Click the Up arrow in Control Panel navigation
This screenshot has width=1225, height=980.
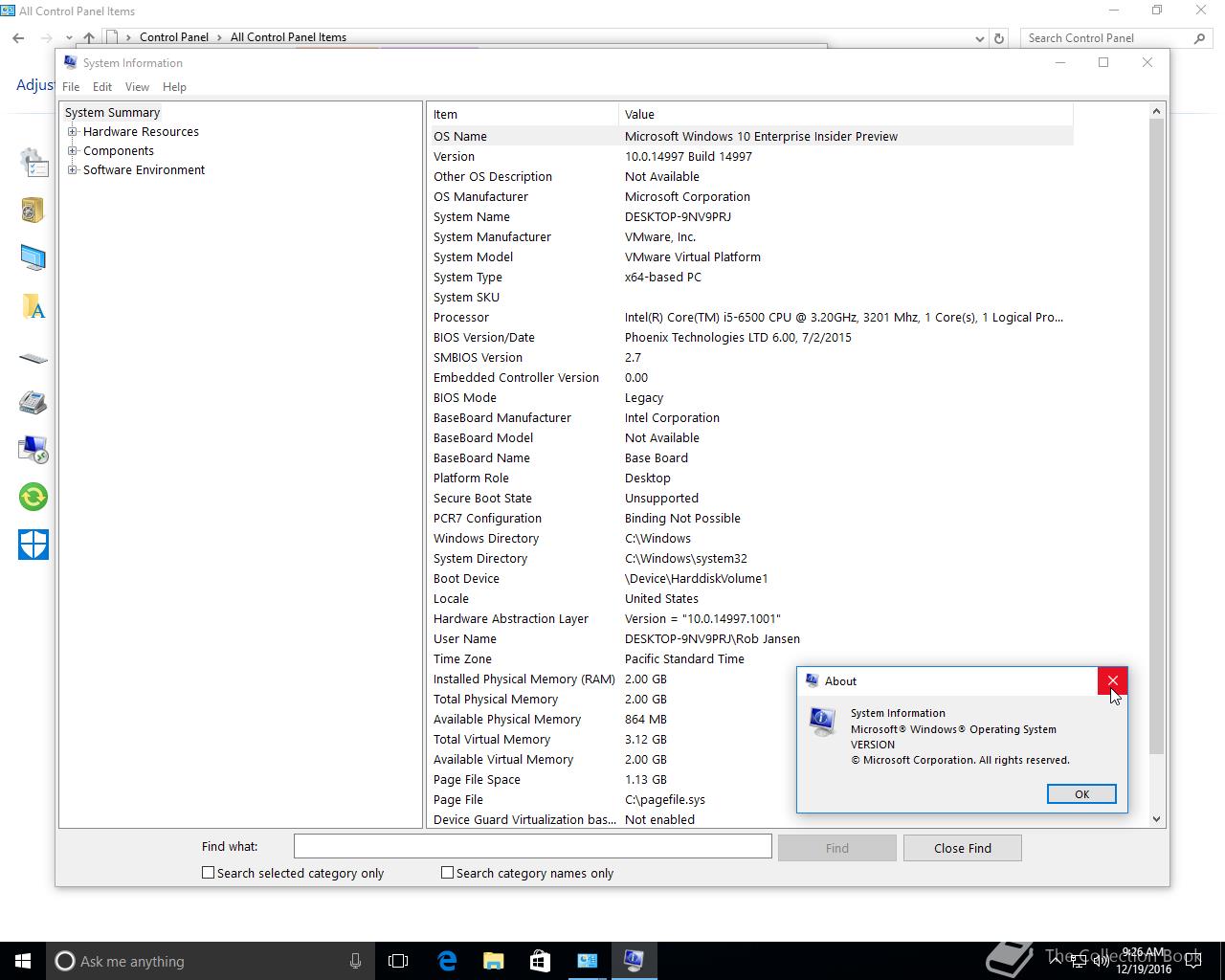click(89, 37)
